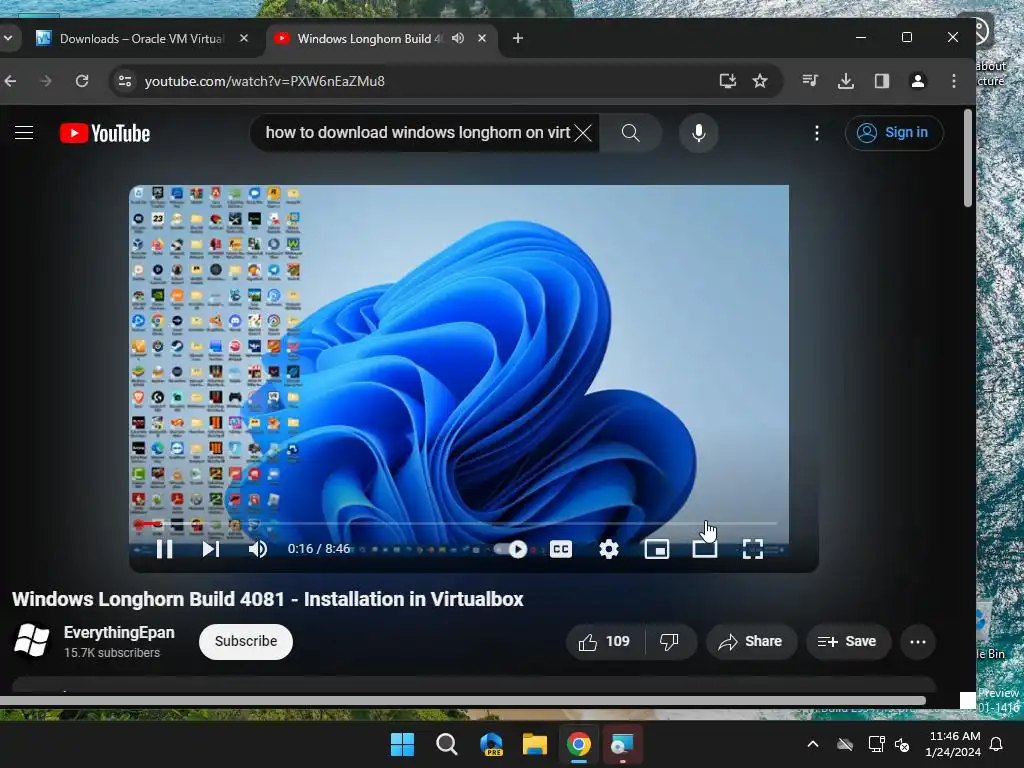Open the Chrome downloads button
Viewport: 1024px width, 768px height.
(846, 81)
